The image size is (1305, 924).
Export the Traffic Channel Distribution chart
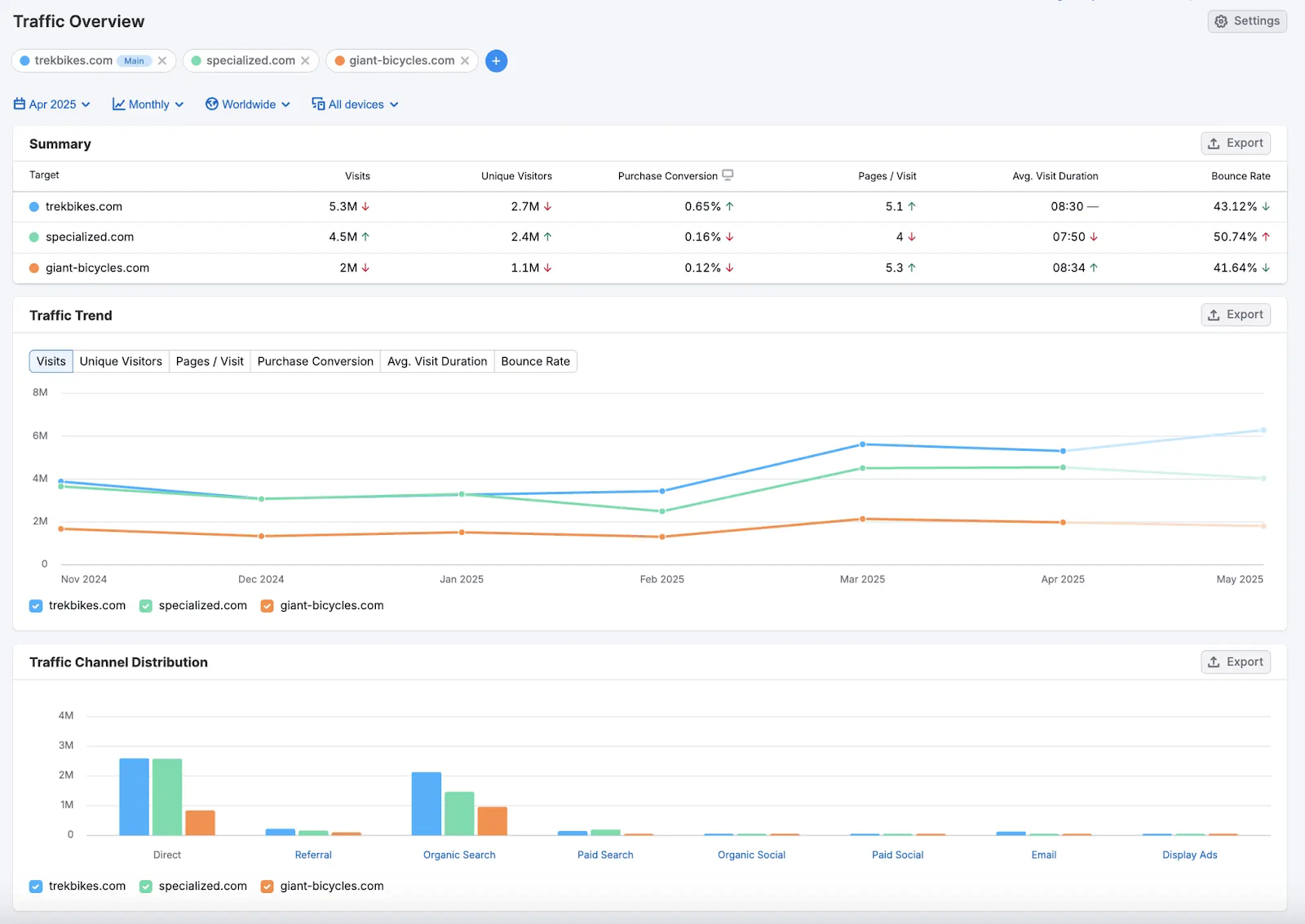[1236, 661]
